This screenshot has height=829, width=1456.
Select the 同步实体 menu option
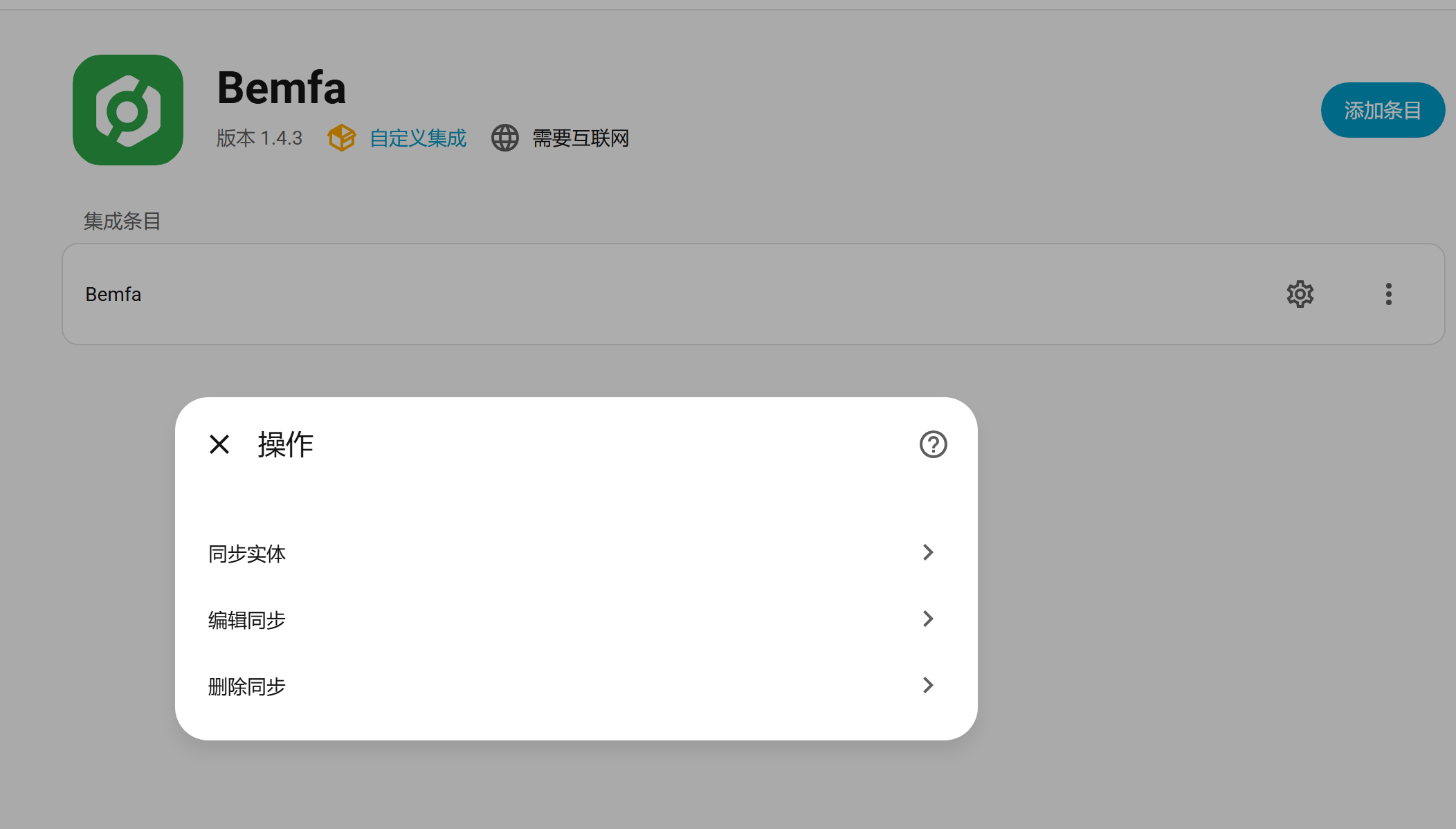click(x=576, y=553)
